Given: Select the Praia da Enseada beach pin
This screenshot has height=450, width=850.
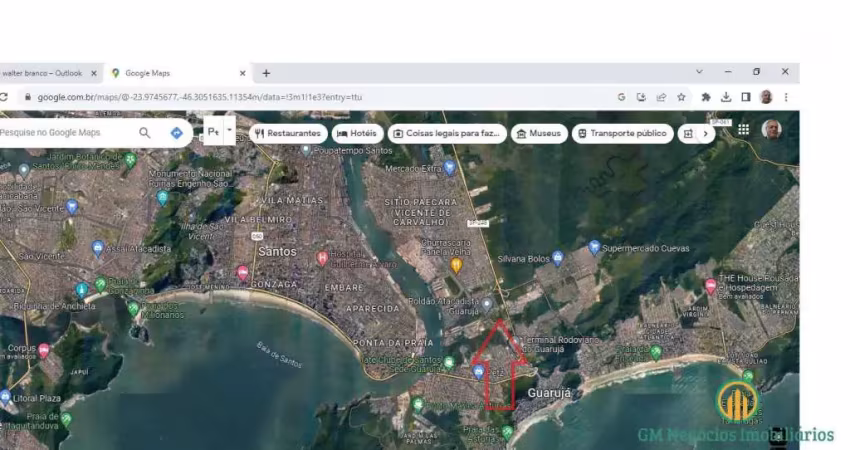Looking at the screenshot, I should point(656,352).
